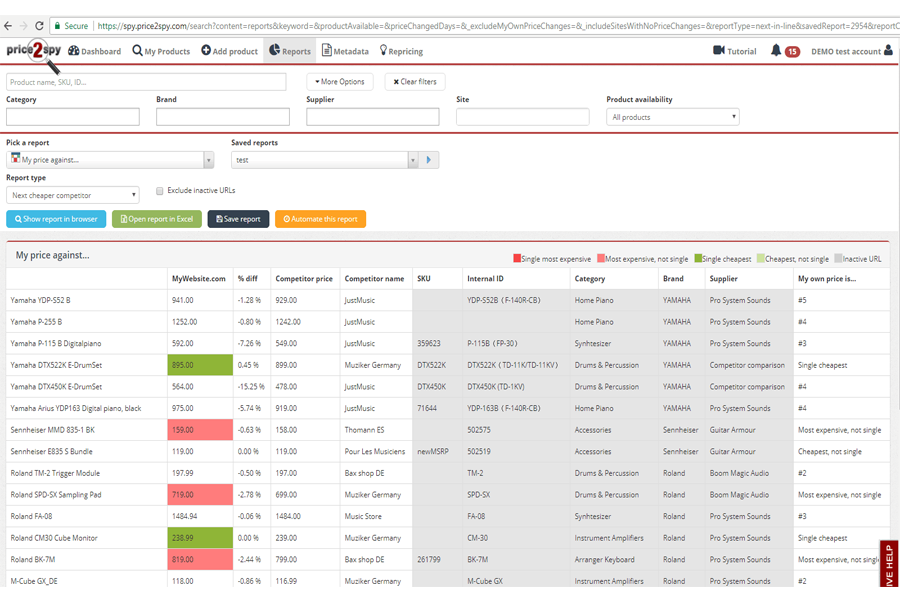Image resolution: width=900 pixels, height=600 pixels.
Task: Click Competitor price column header
Action: tap(304, 278)
